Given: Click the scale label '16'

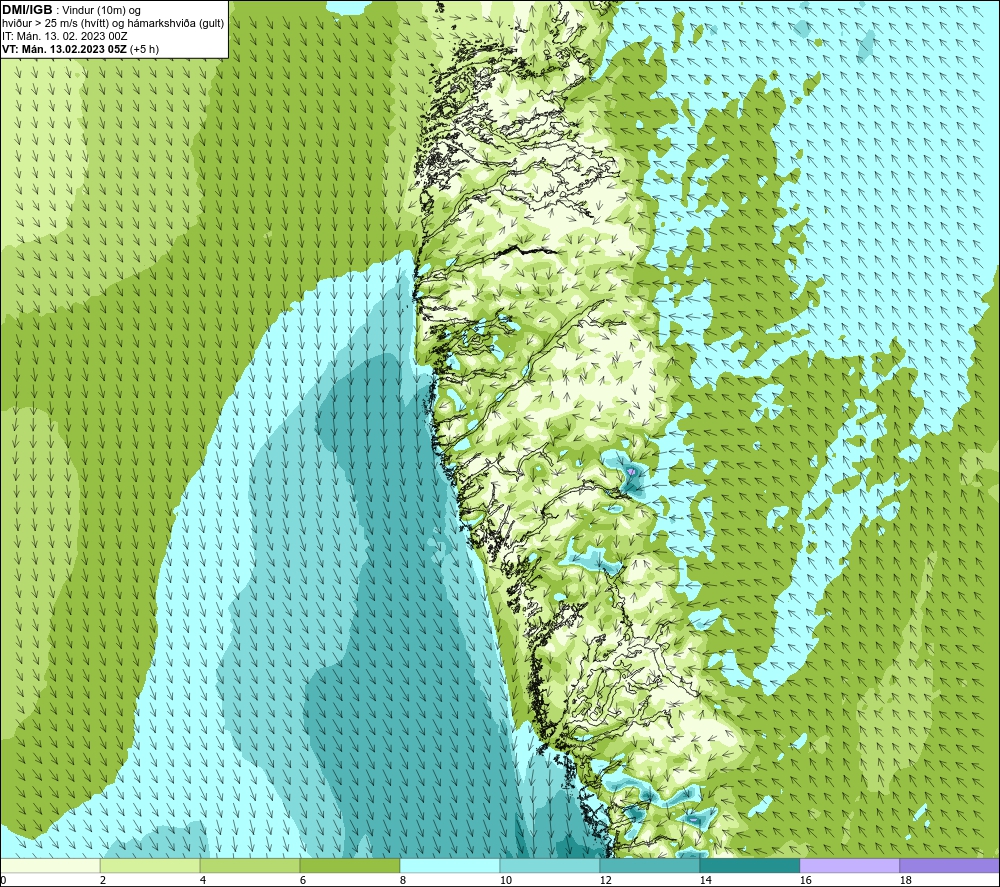Looking at the screenshot, I should 805,881.
